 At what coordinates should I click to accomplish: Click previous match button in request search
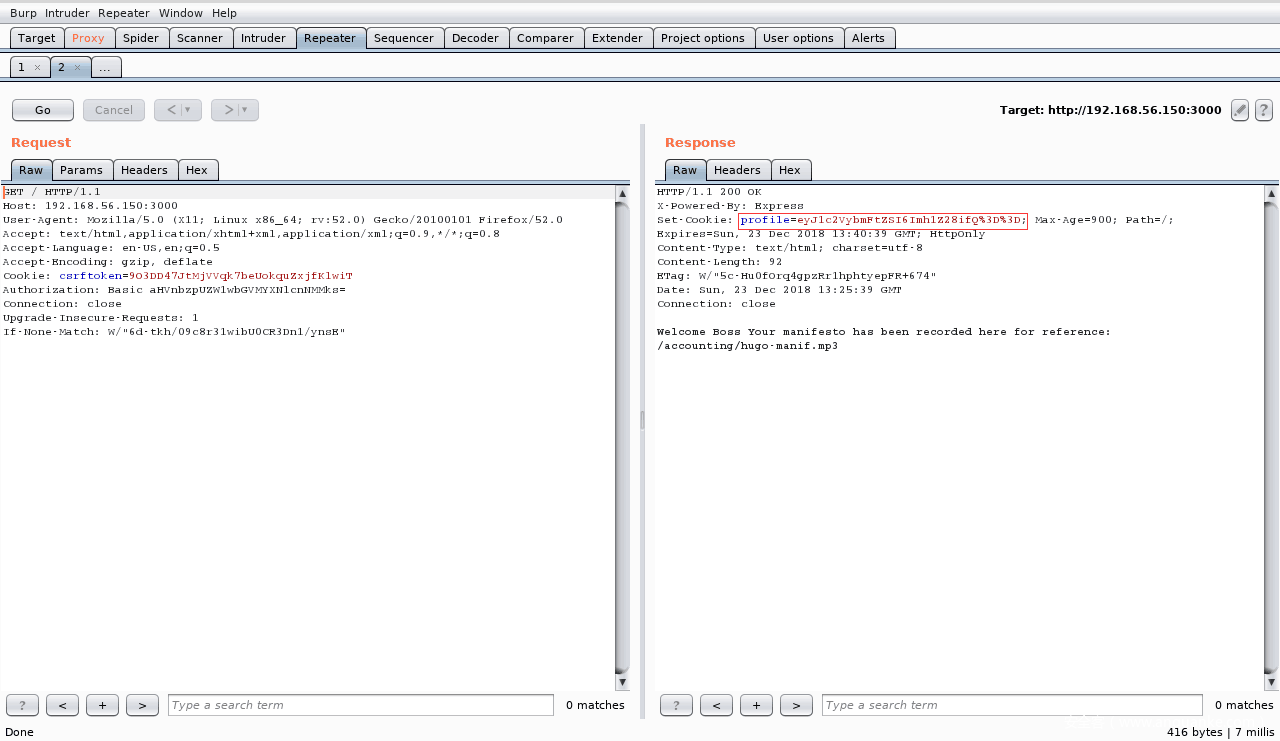pyautogui.click(x=62, y=705)
